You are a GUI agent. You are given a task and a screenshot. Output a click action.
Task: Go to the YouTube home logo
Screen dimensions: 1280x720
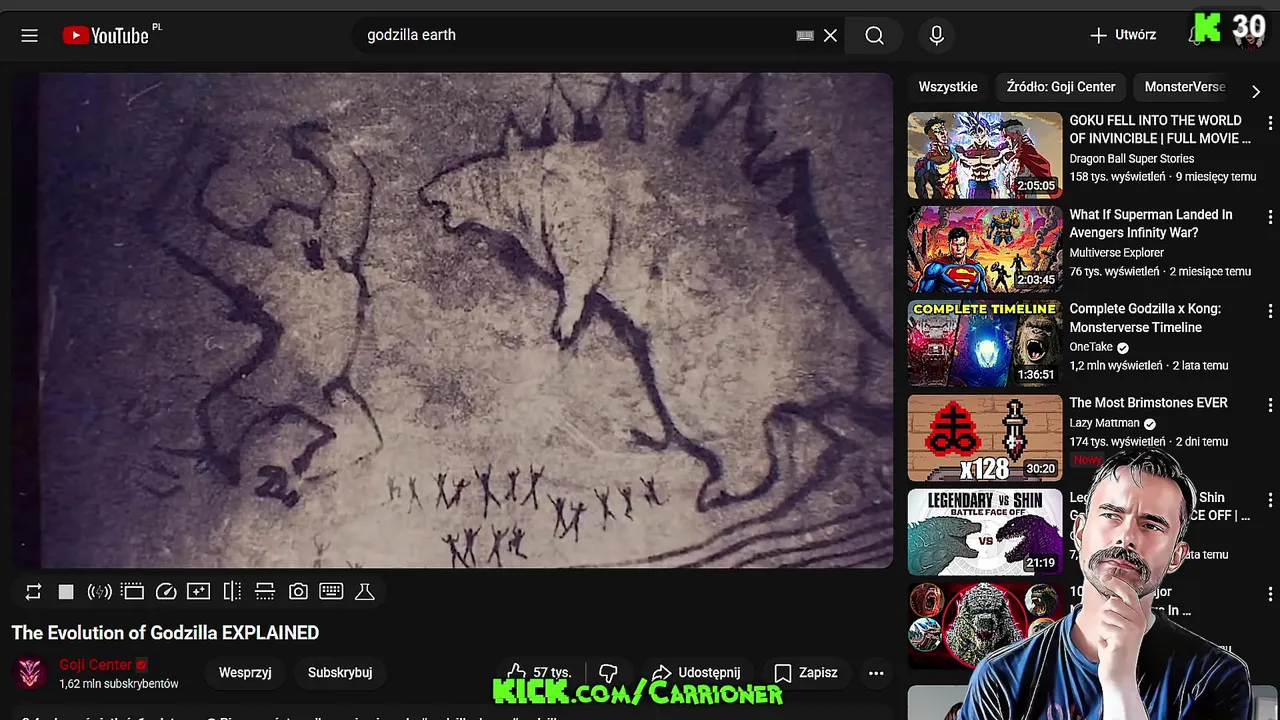pyautogui.click(x=105, y=35)
